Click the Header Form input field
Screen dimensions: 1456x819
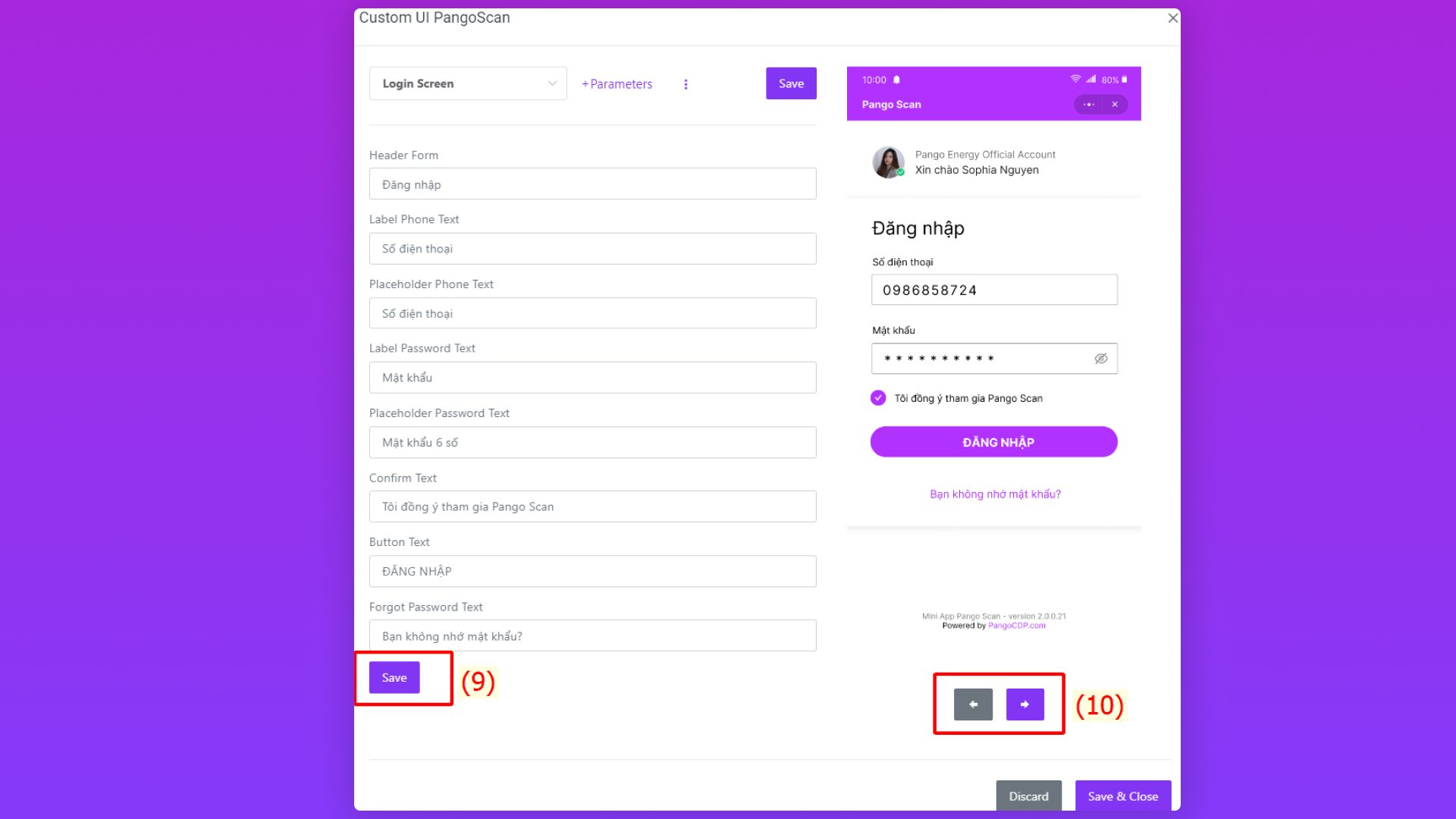tap(592, 184)
